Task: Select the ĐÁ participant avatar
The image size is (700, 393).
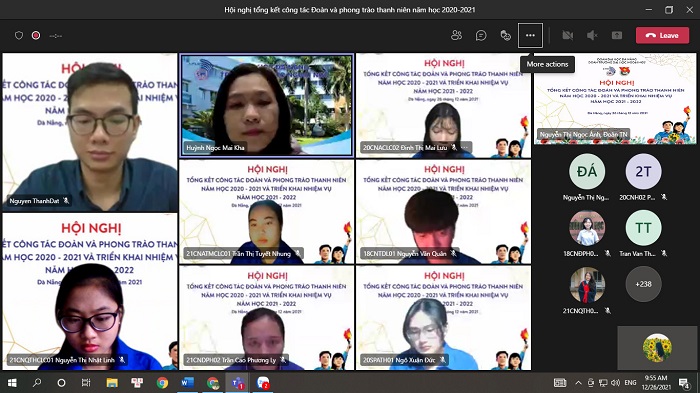Action: pos(587,171)
